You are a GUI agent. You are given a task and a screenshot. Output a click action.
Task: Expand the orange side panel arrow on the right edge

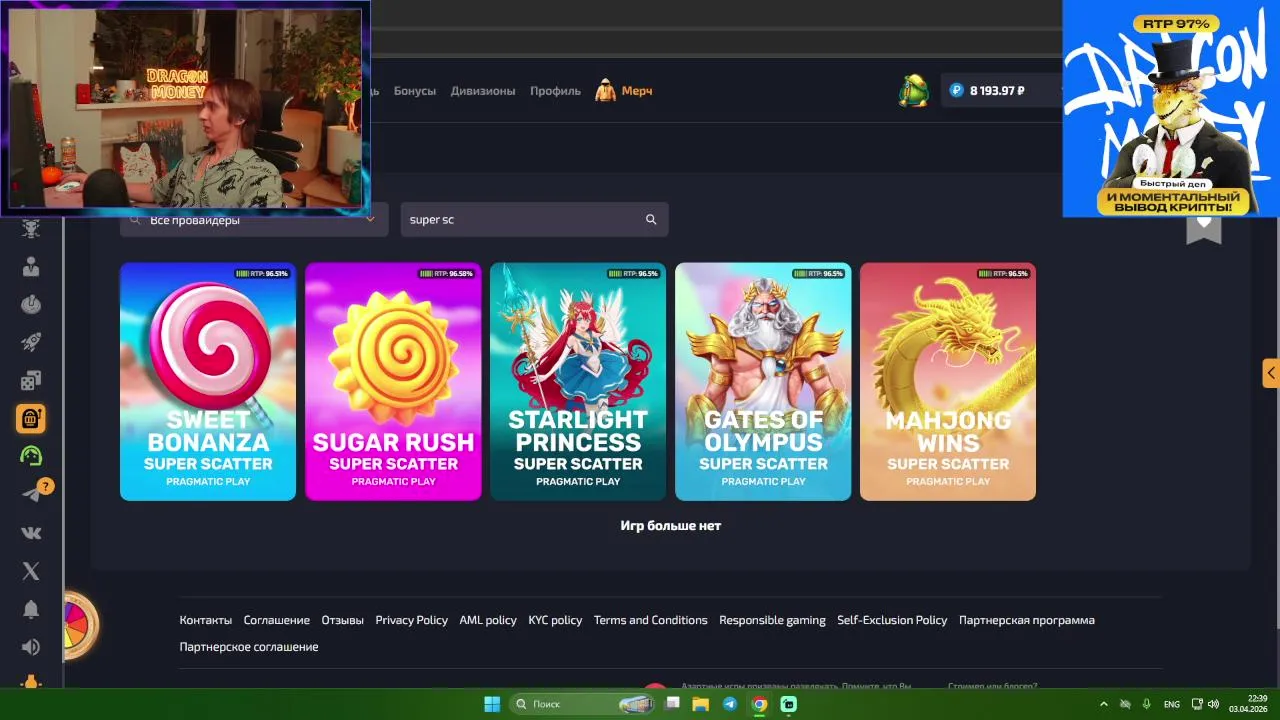(1271, 373)
